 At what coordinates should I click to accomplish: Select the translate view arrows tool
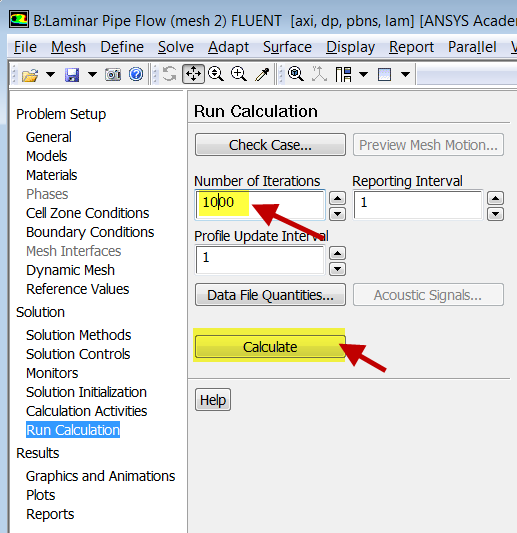pyautogui.click(x=193, y=74)
